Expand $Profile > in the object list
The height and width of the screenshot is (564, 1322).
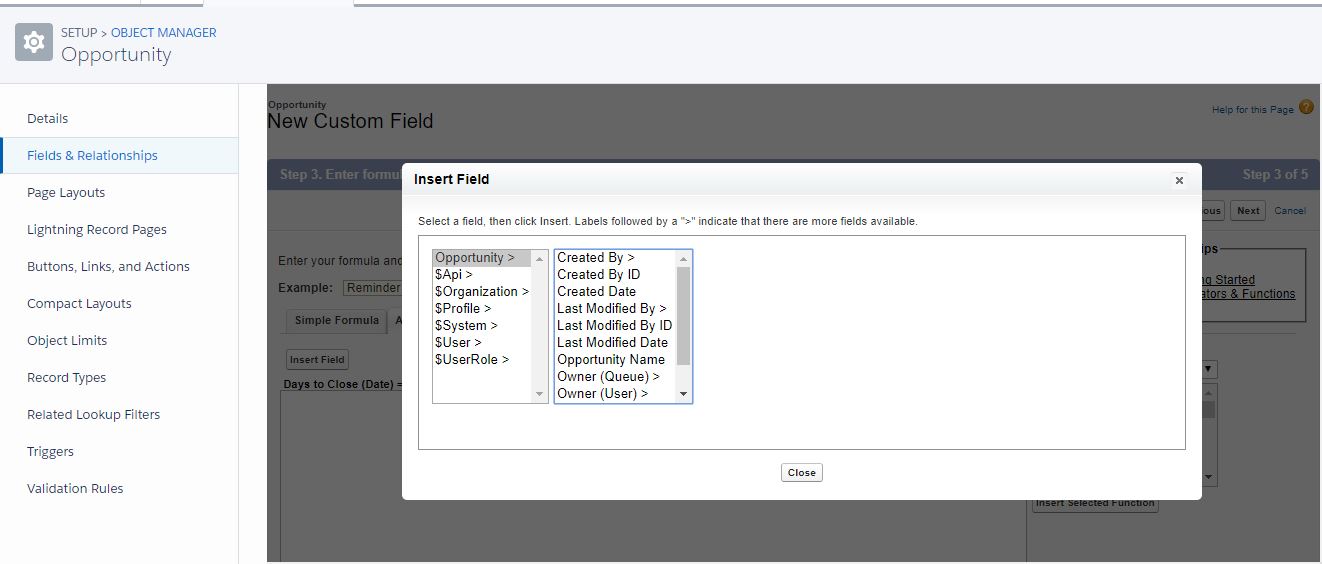click(482, 308)
